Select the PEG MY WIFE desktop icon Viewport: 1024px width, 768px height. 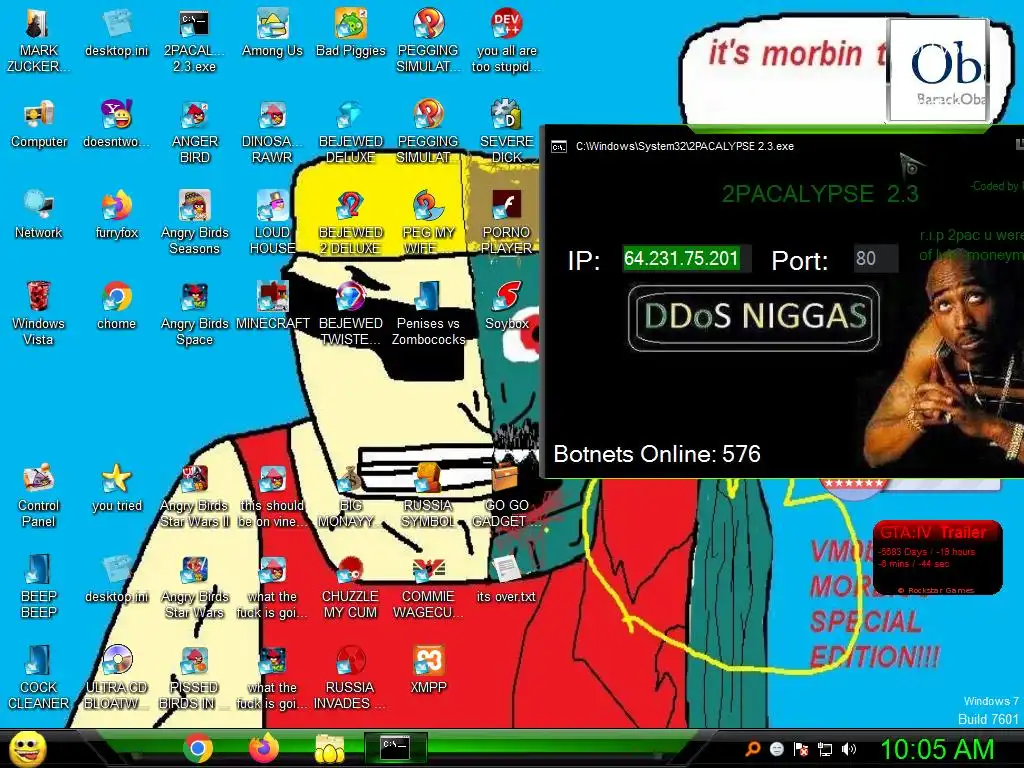pyautogui.click(x=428, y=222)
